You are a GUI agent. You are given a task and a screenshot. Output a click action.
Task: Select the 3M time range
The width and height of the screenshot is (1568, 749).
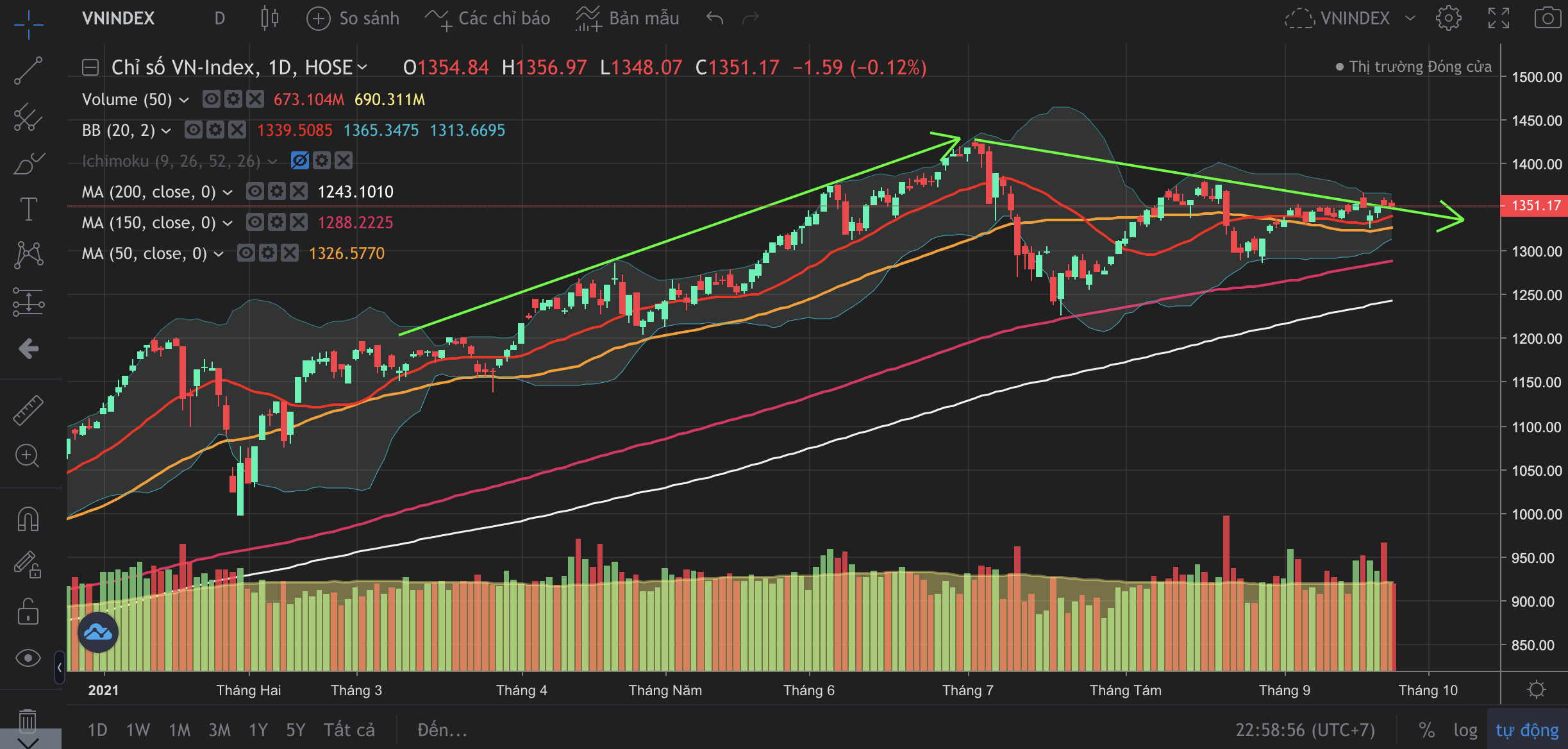[x=219, y=730]
